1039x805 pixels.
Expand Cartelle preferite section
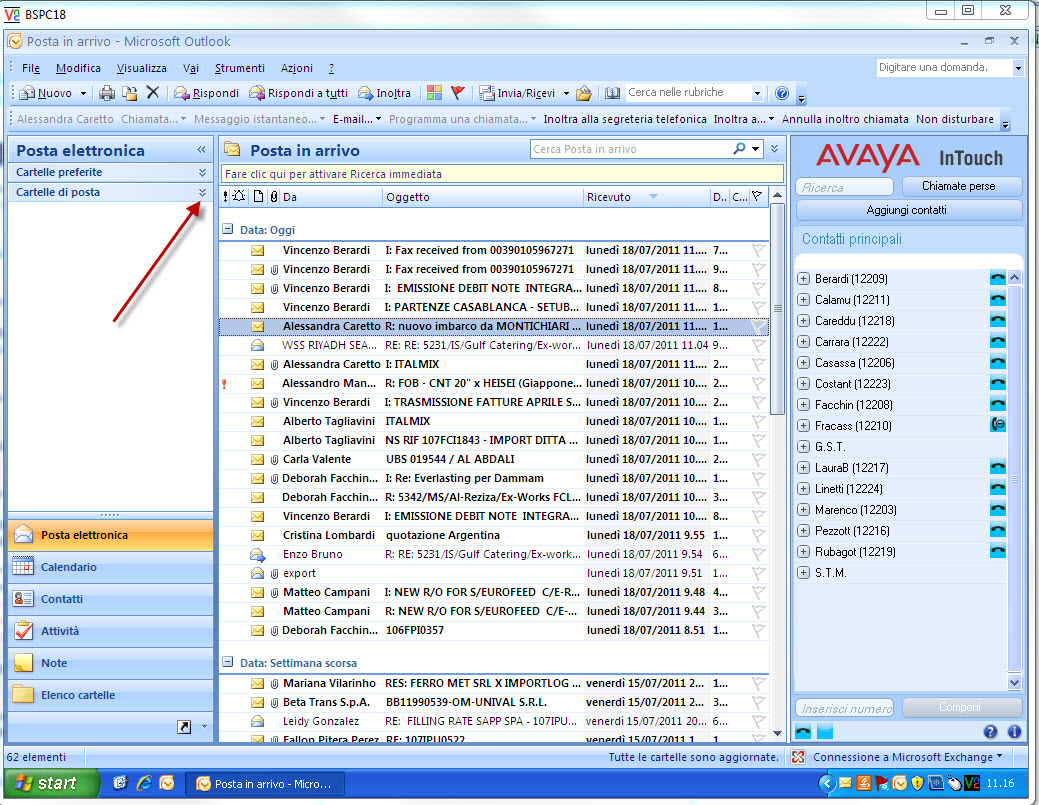click(x=202, y=172)
